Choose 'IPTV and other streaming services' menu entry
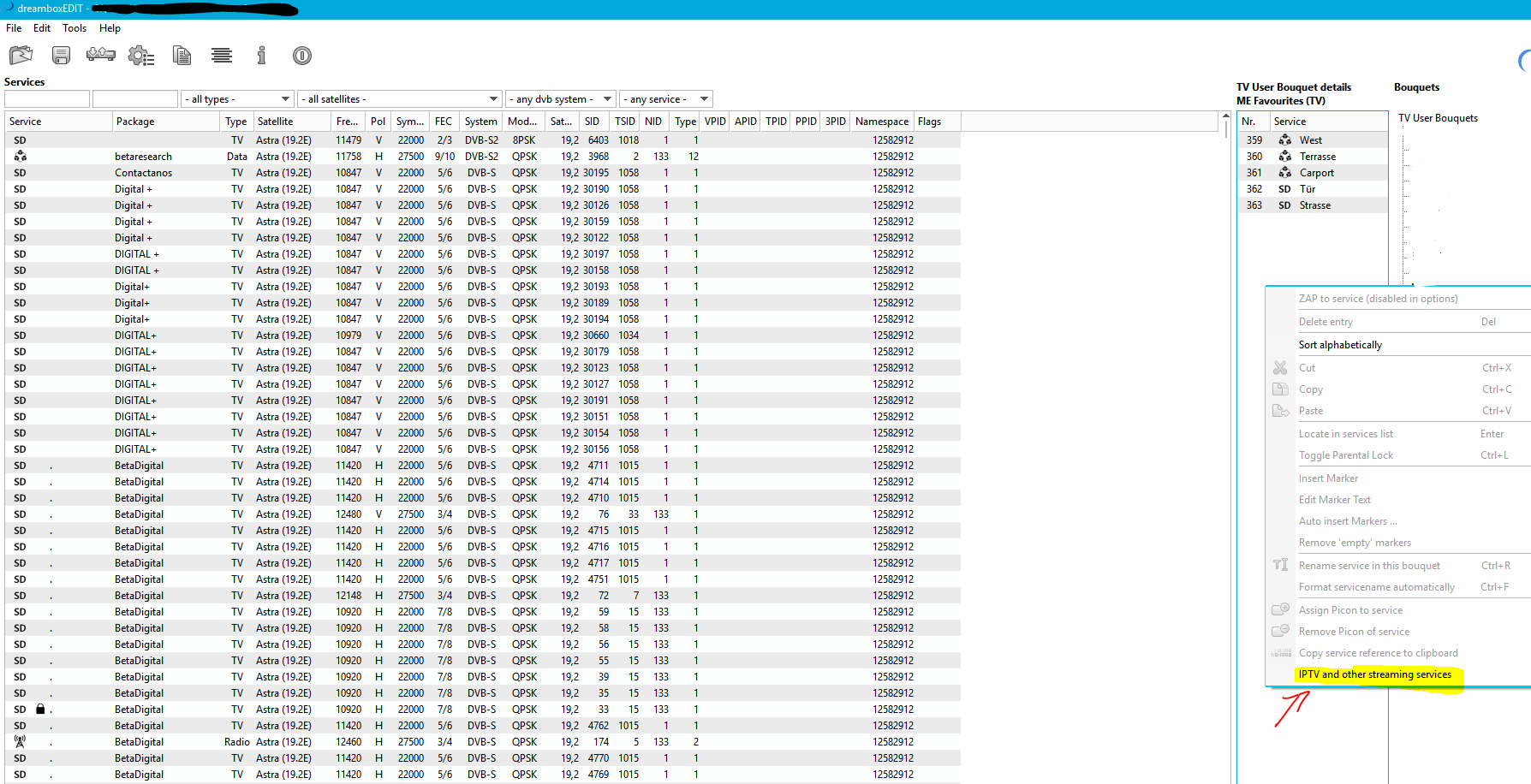 click(1374, 674)
